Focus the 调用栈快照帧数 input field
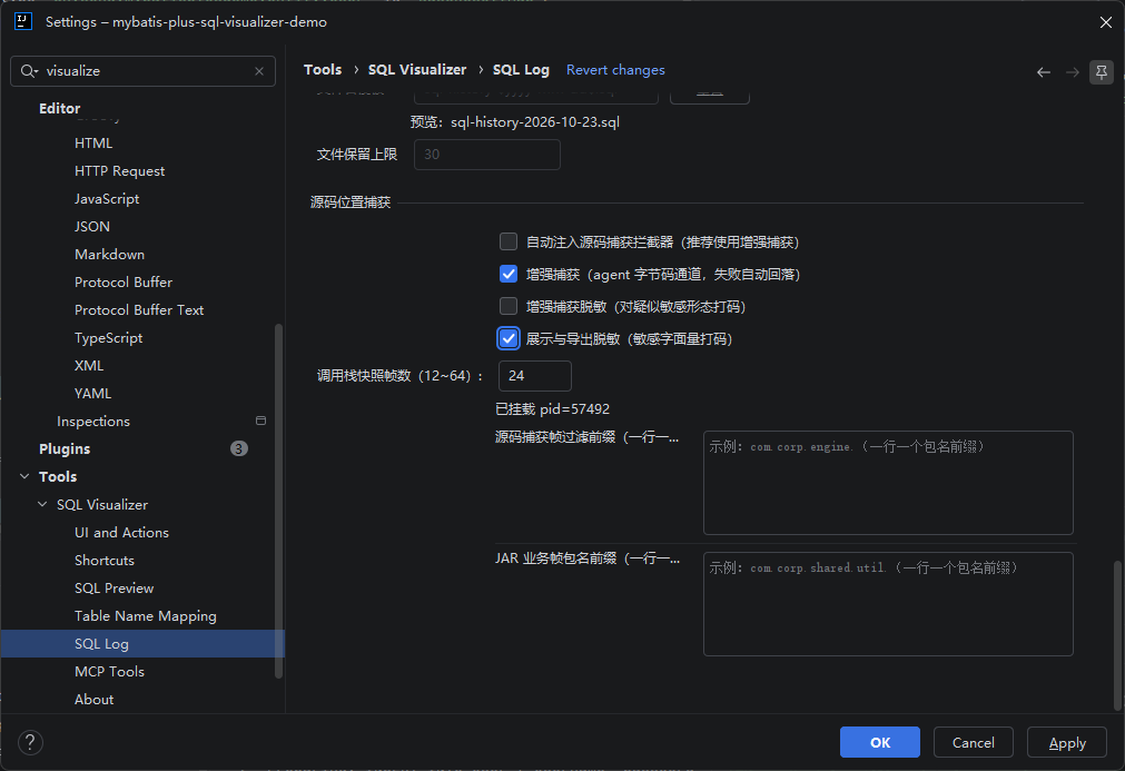Viewport: 1125px width, 771px height. point(535,376)
